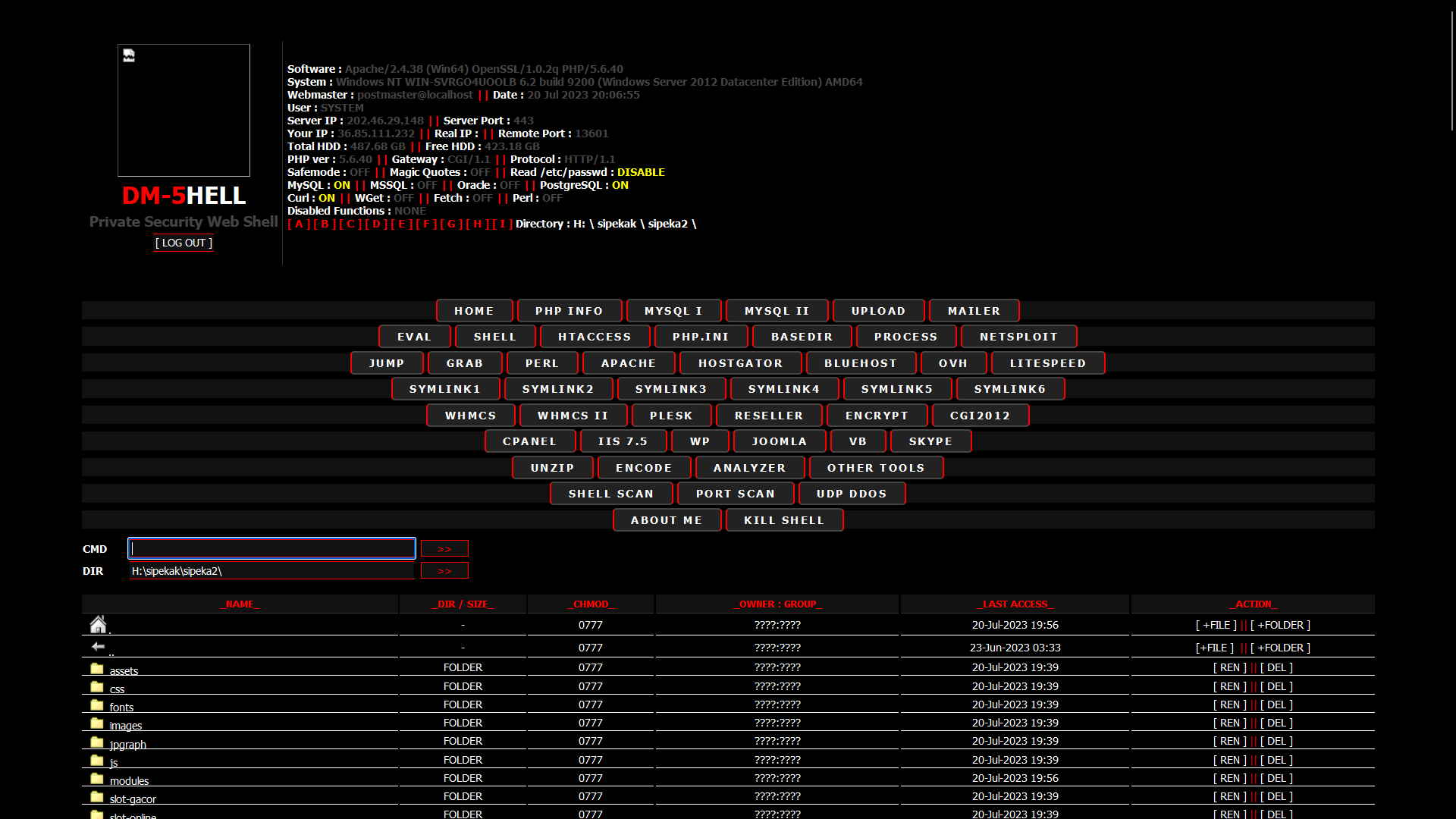
Task: Open the UPLOAD tool
Action: click(x=879, y=311)
